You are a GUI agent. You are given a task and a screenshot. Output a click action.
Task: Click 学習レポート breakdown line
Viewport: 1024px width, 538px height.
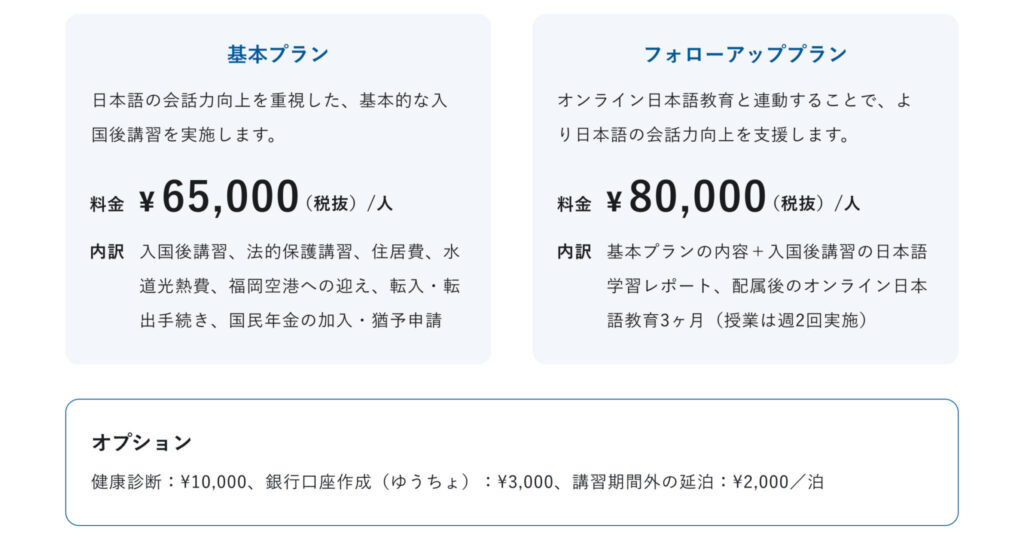[x=659, y=287]
